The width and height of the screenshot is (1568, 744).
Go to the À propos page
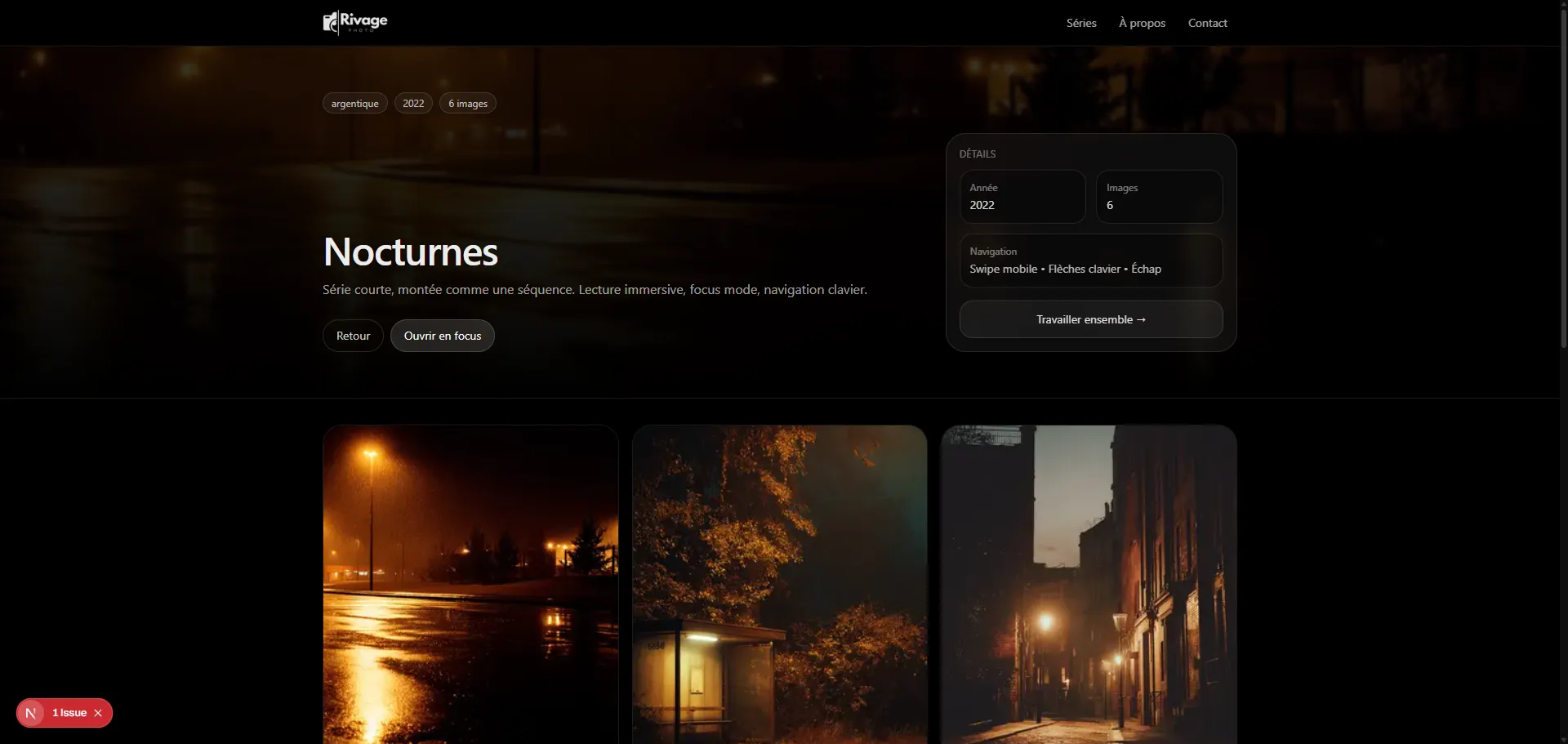click(1142, 23)
